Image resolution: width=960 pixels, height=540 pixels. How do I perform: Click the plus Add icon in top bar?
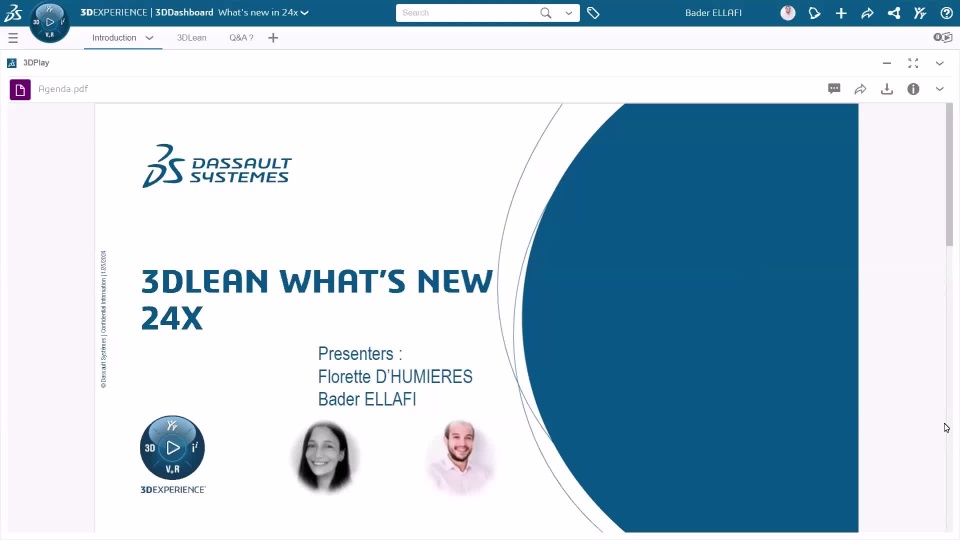[x=841, y=13]
